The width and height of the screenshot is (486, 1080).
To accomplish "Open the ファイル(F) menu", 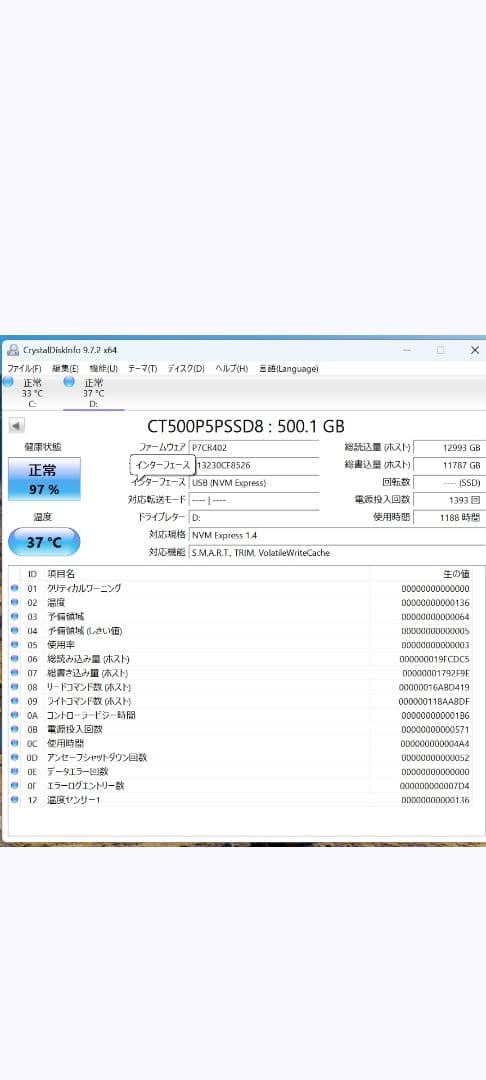I will coord(24,368).
